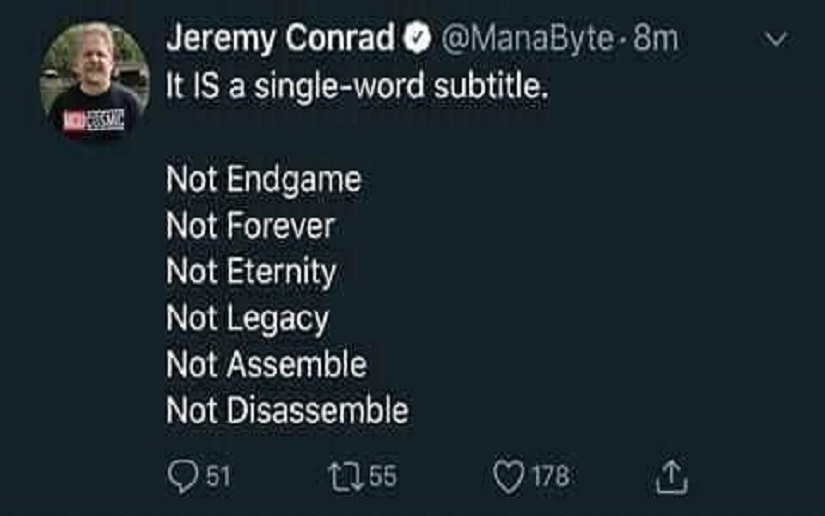
Task: Click the "Not Eternity" line
Action: (251, 272)
